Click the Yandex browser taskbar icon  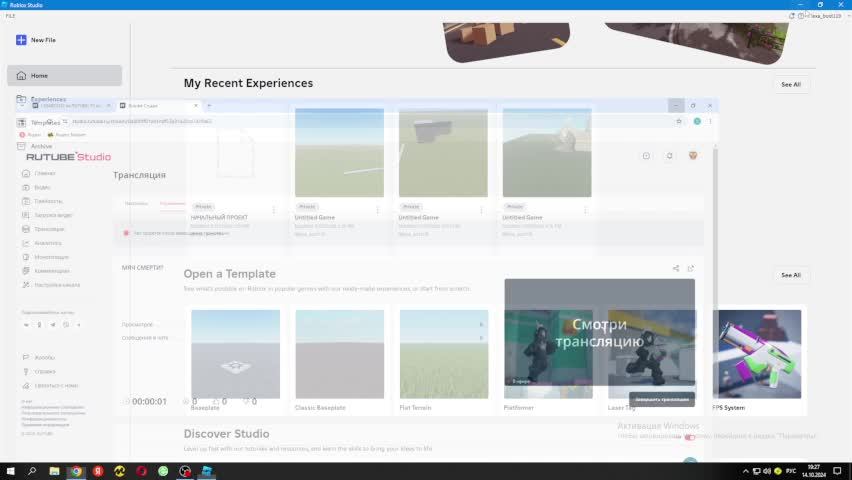pyautogui.click(x=98, y=471)
